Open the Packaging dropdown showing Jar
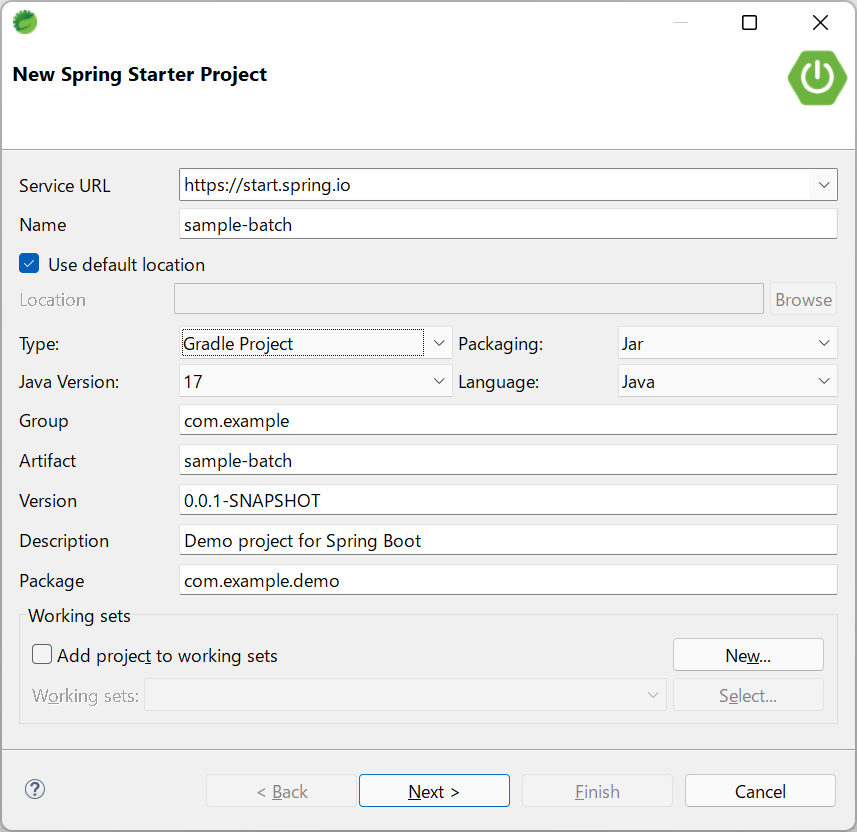857x832 pixels. (727, 343)
